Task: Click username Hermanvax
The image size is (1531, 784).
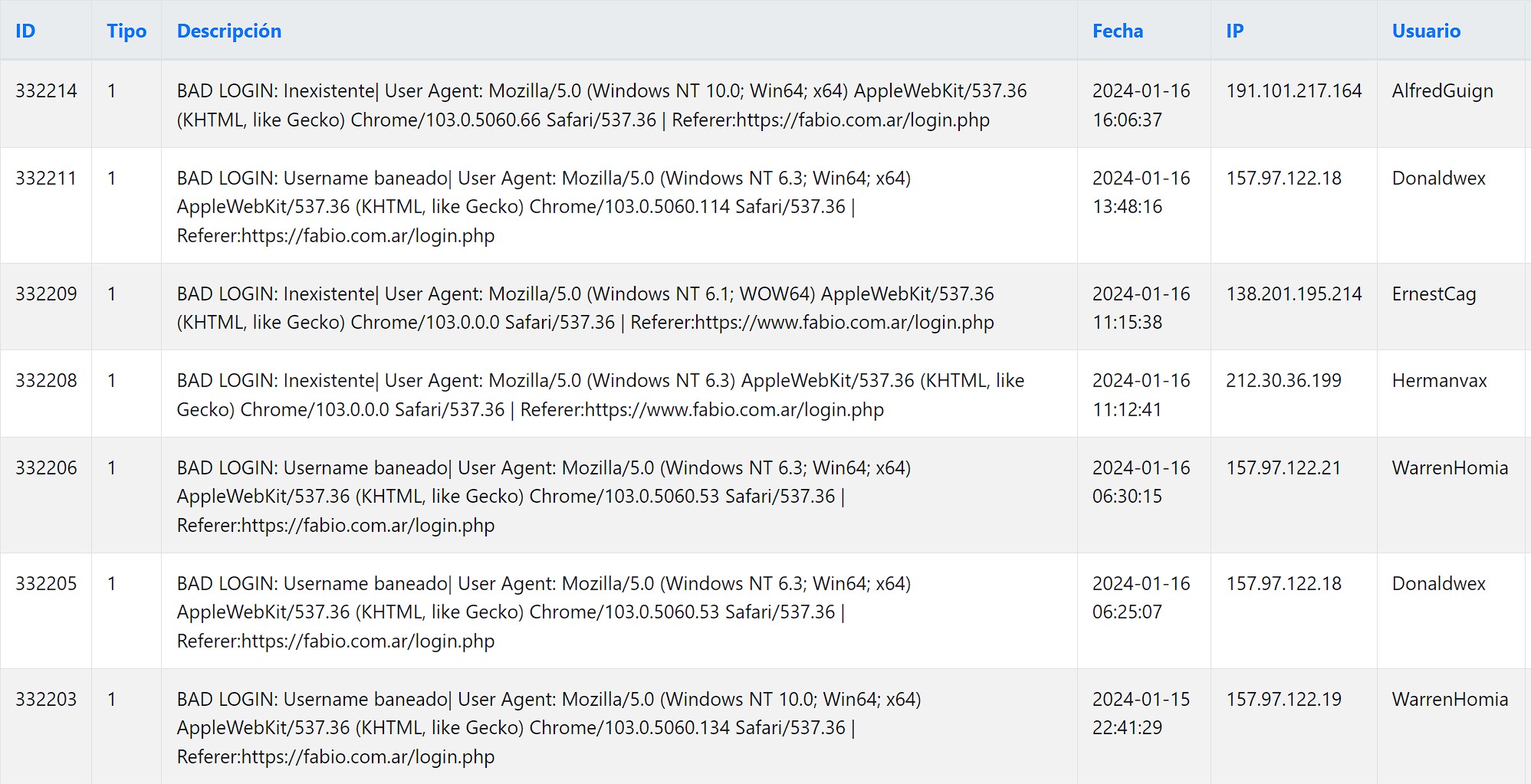Action: coord(1440,380)
